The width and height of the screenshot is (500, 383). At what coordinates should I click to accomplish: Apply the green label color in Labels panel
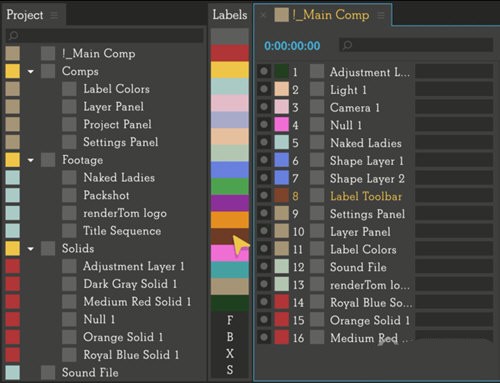pyautogui.click(x=230, y=186)
